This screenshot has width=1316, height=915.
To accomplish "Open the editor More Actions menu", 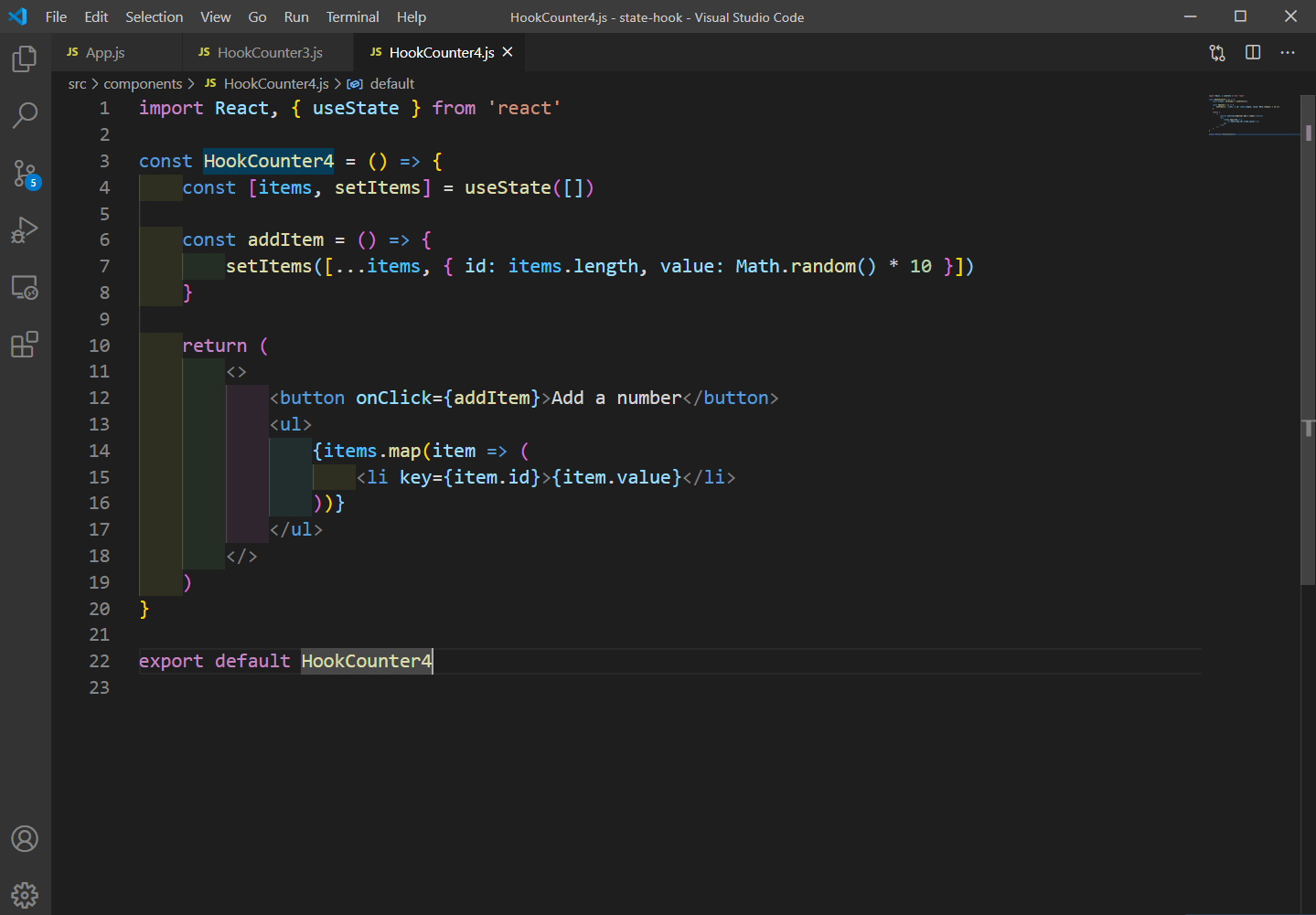I will 1288,53.
